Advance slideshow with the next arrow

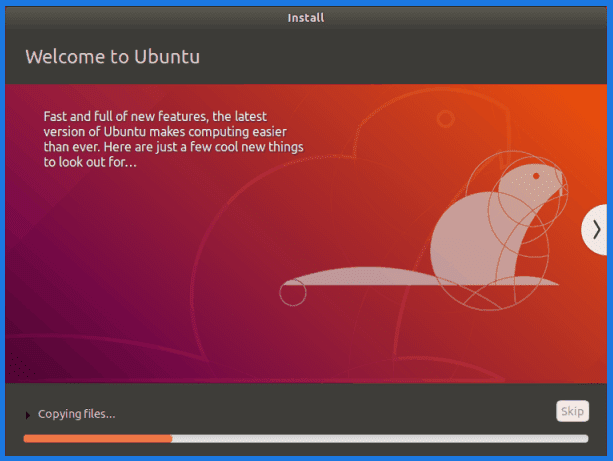[x=595, y=230]
